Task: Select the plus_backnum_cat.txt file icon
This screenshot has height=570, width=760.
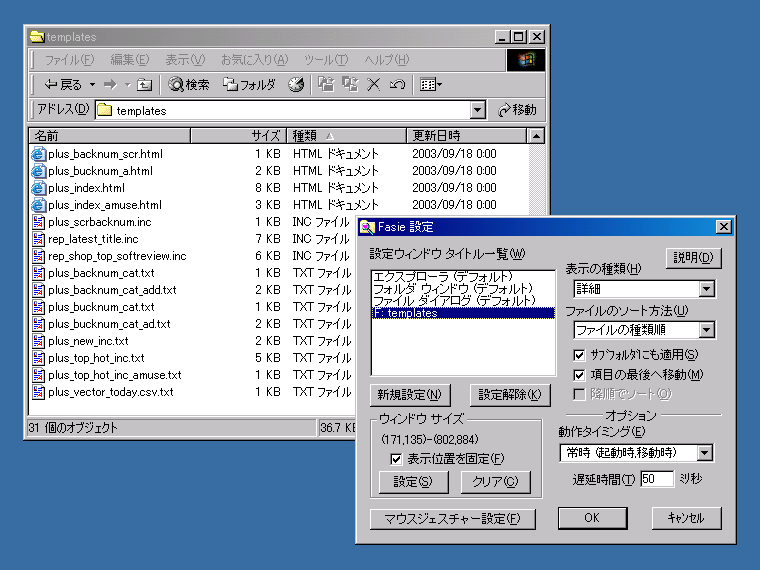Action: click(38, 273)
